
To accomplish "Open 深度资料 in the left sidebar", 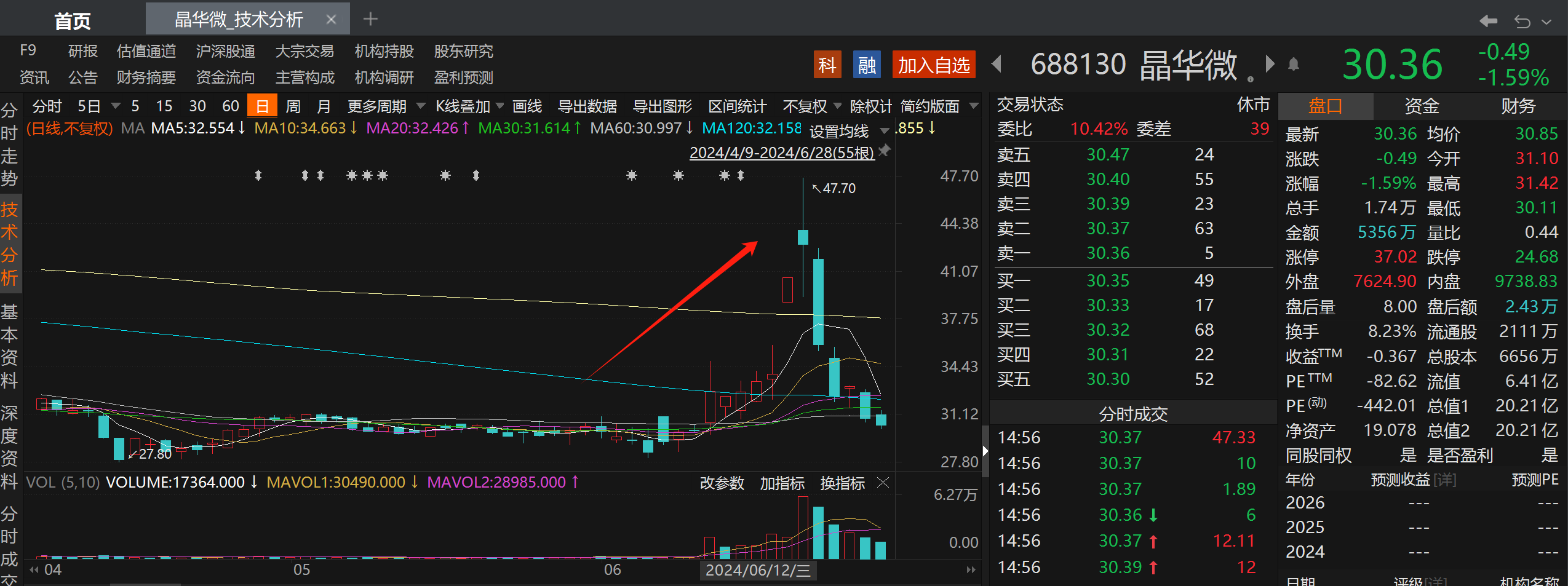I will click(9, 447).
